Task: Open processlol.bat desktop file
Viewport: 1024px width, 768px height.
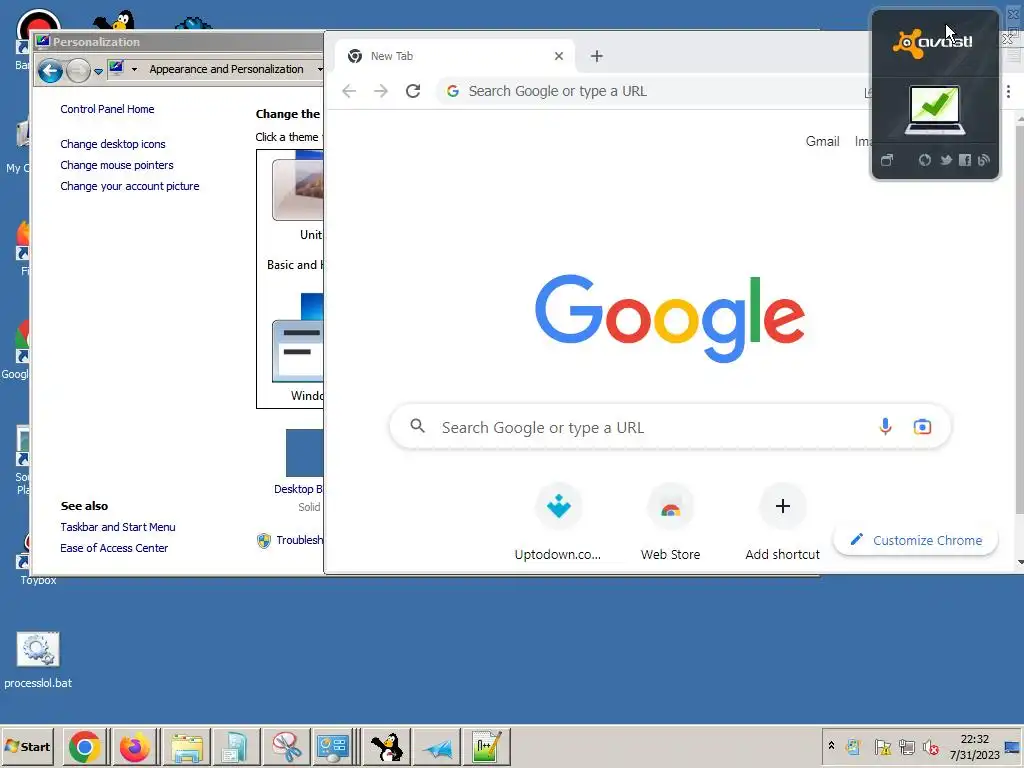Action: point(38,660)
